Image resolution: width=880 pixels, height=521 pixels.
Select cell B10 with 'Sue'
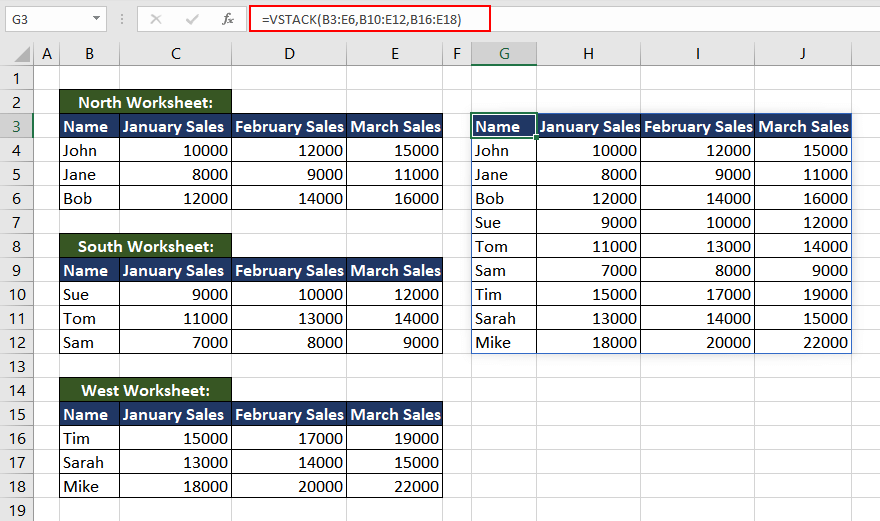click(89, 294)
